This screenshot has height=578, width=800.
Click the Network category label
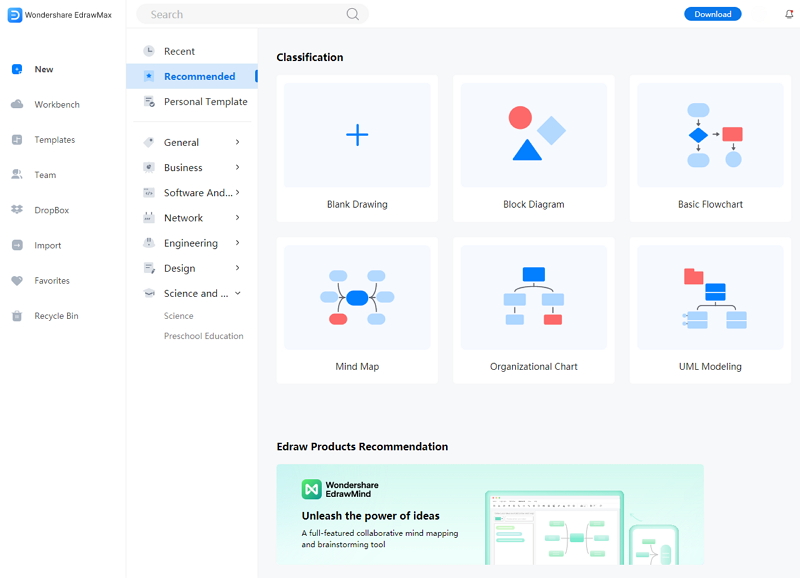[x=183, y=218]
